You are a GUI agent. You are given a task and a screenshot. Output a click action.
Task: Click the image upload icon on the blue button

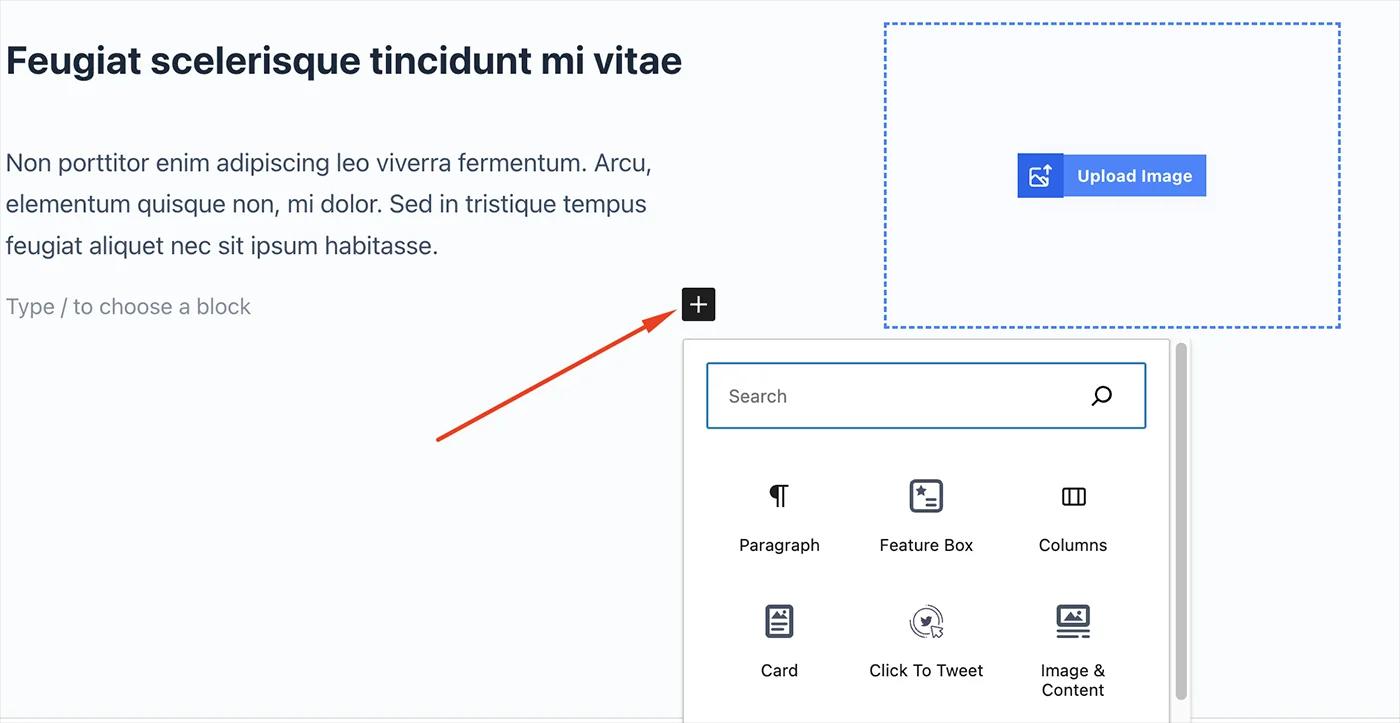[1040, 175]
